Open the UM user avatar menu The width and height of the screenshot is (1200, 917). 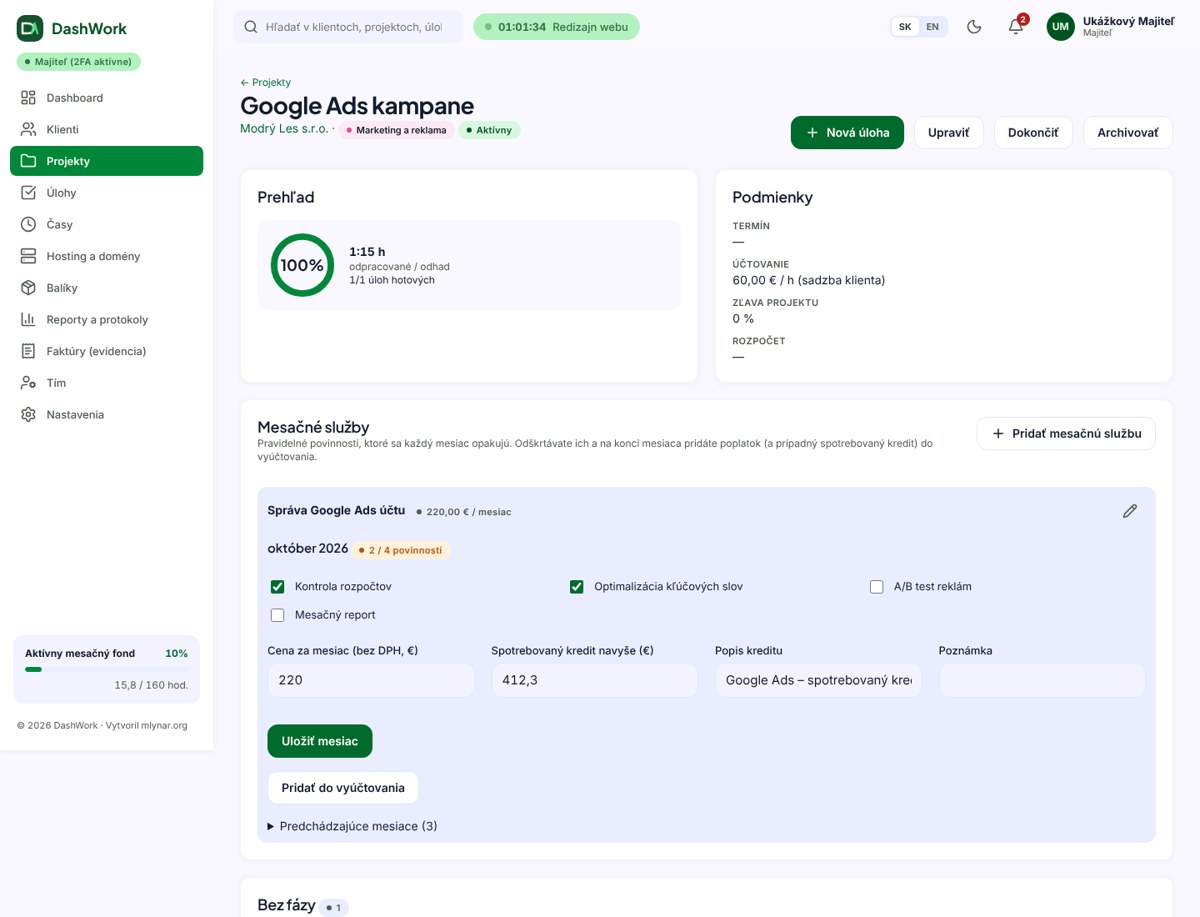coord(1061,27)
